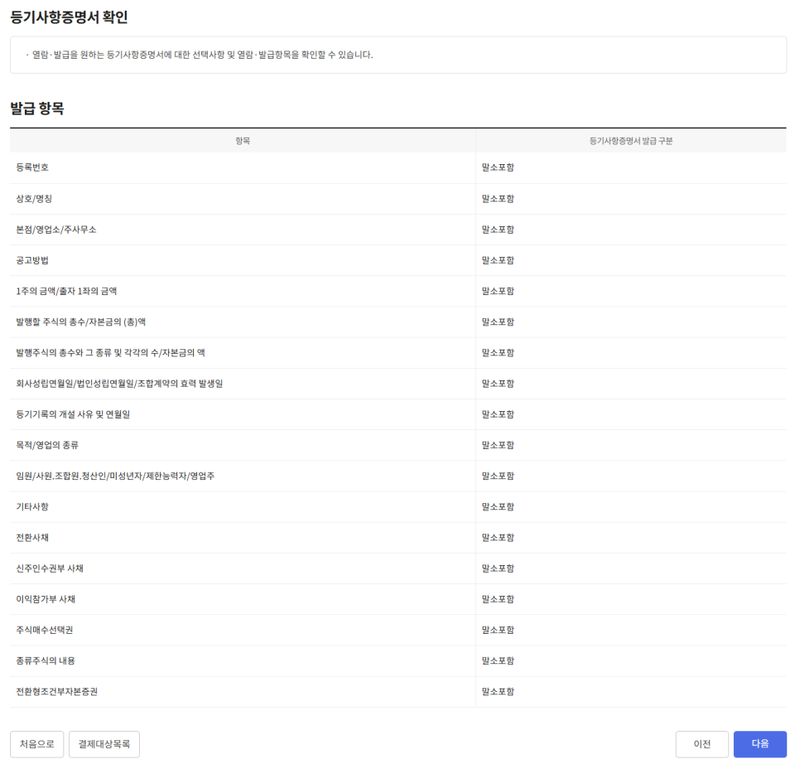Click the 주식매수선택권 item
This screenshot has width=800, height=769.
click(x=44, y=630)
